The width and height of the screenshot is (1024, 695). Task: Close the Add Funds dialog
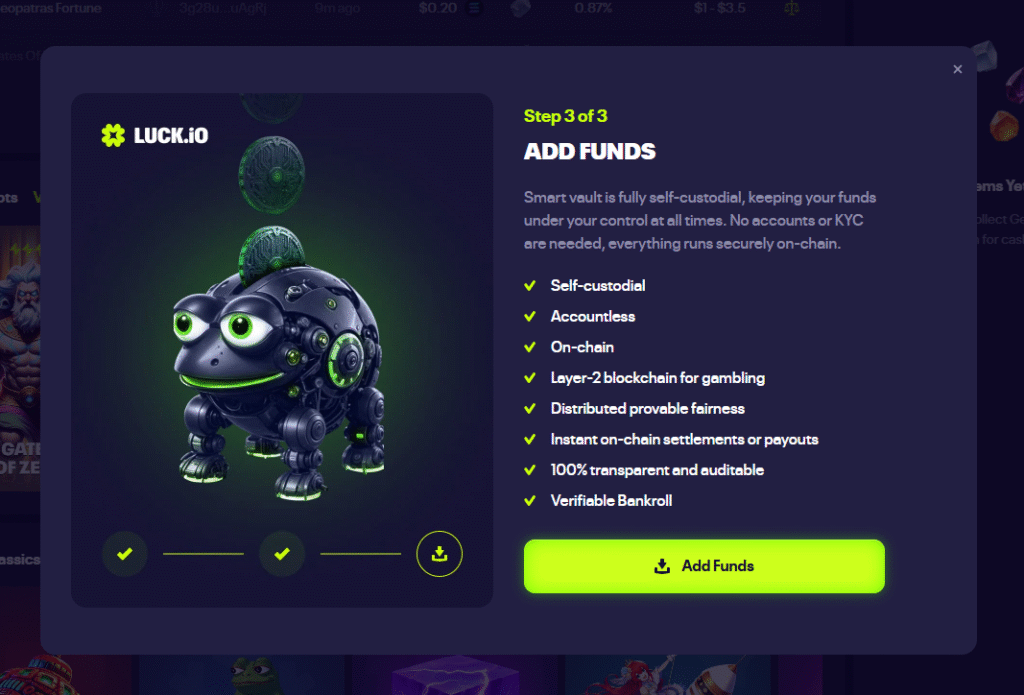957,69
